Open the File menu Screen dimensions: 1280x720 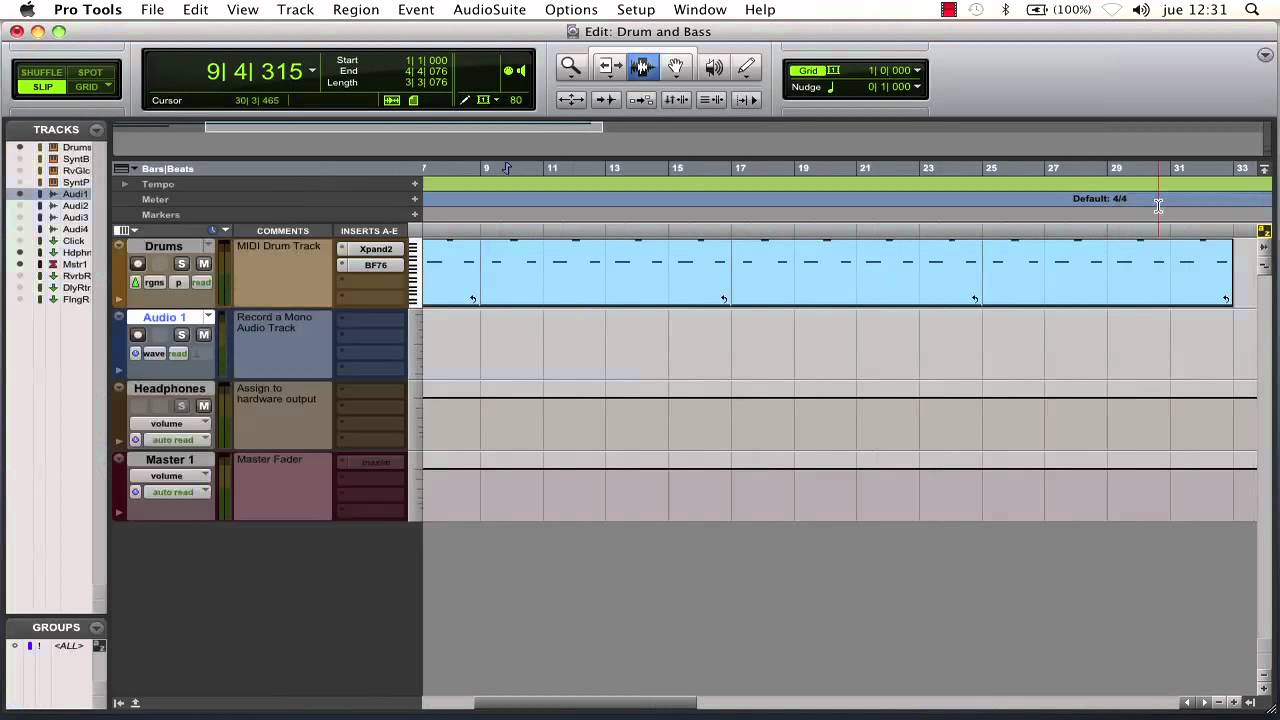point(152,10)
